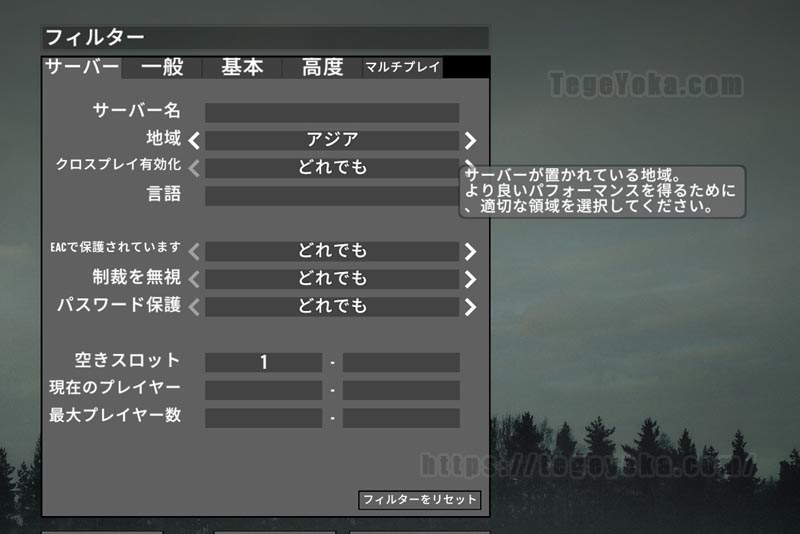
Task: Select next EACで保護されています option
Action: click(470, 251)
